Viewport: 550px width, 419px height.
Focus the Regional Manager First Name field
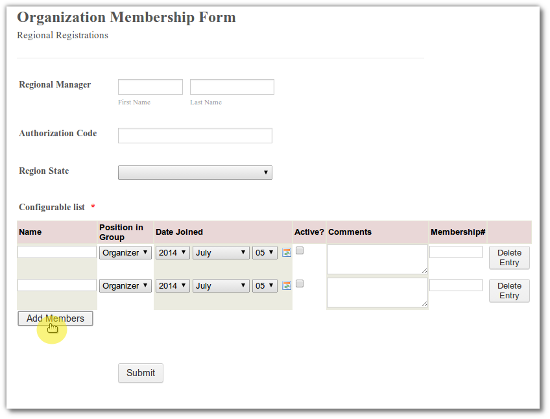coord(150,87)
